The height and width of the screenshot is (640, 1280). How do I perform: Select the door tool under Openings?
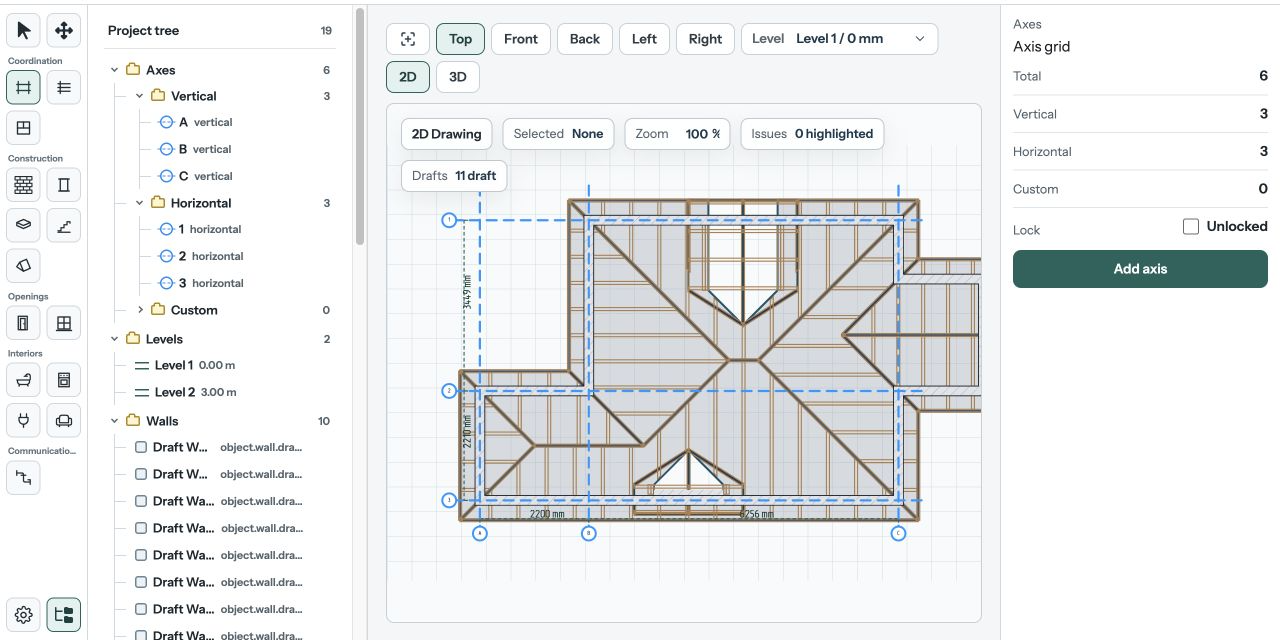(24, 323)
